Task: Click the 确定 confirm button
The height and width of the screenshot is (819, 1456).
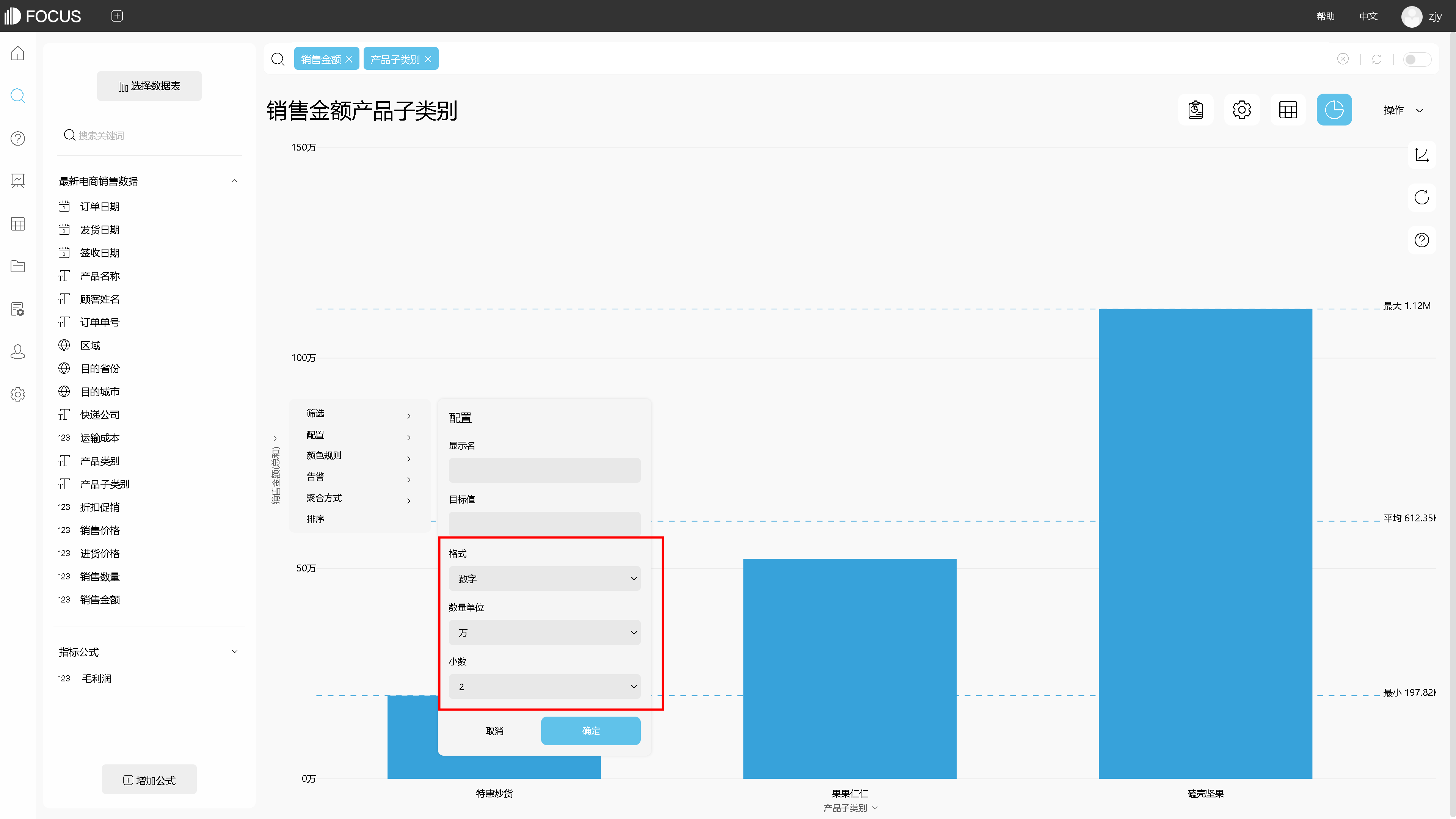Action: click(590, 731)
